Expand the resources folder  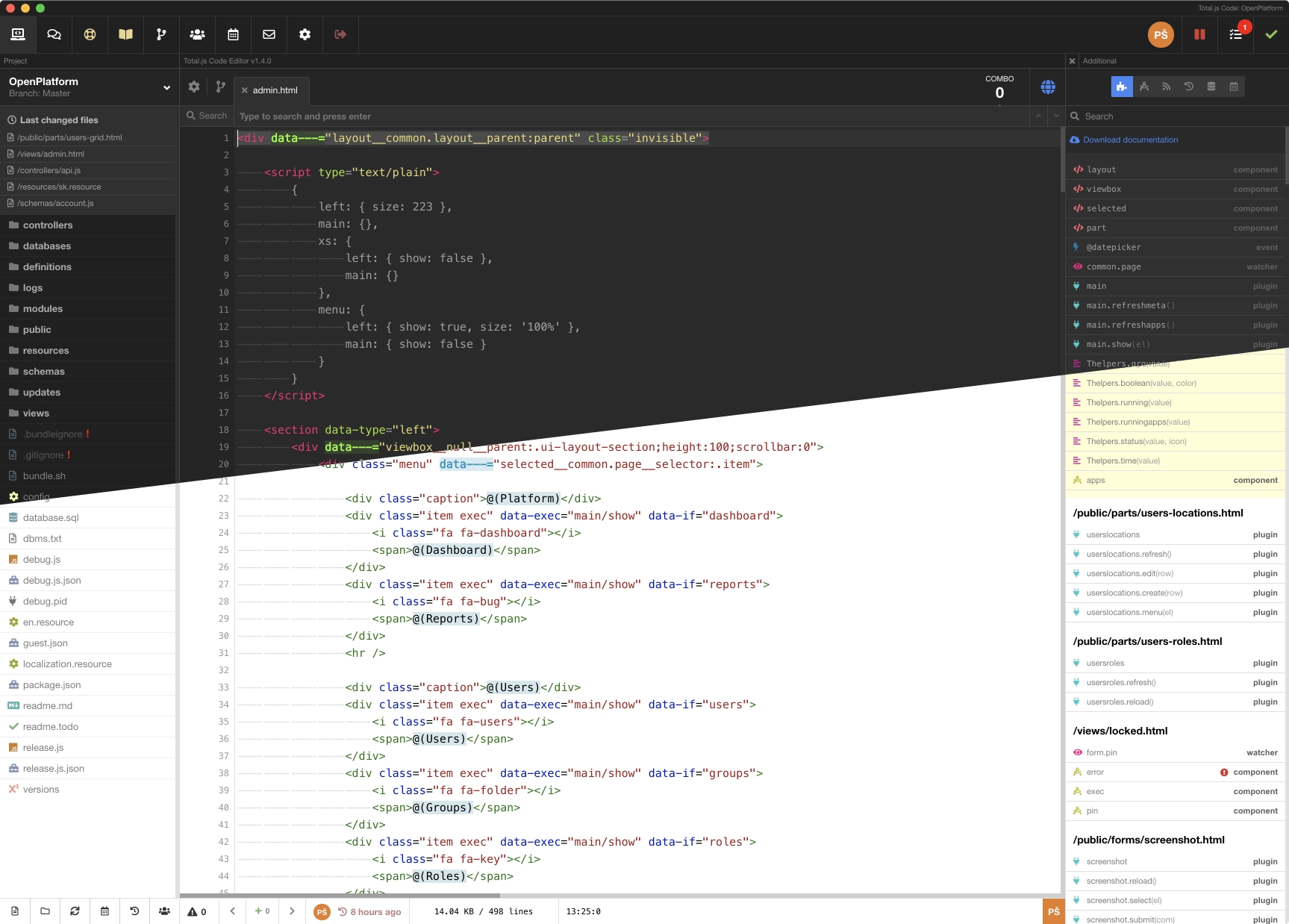point(88,351)
